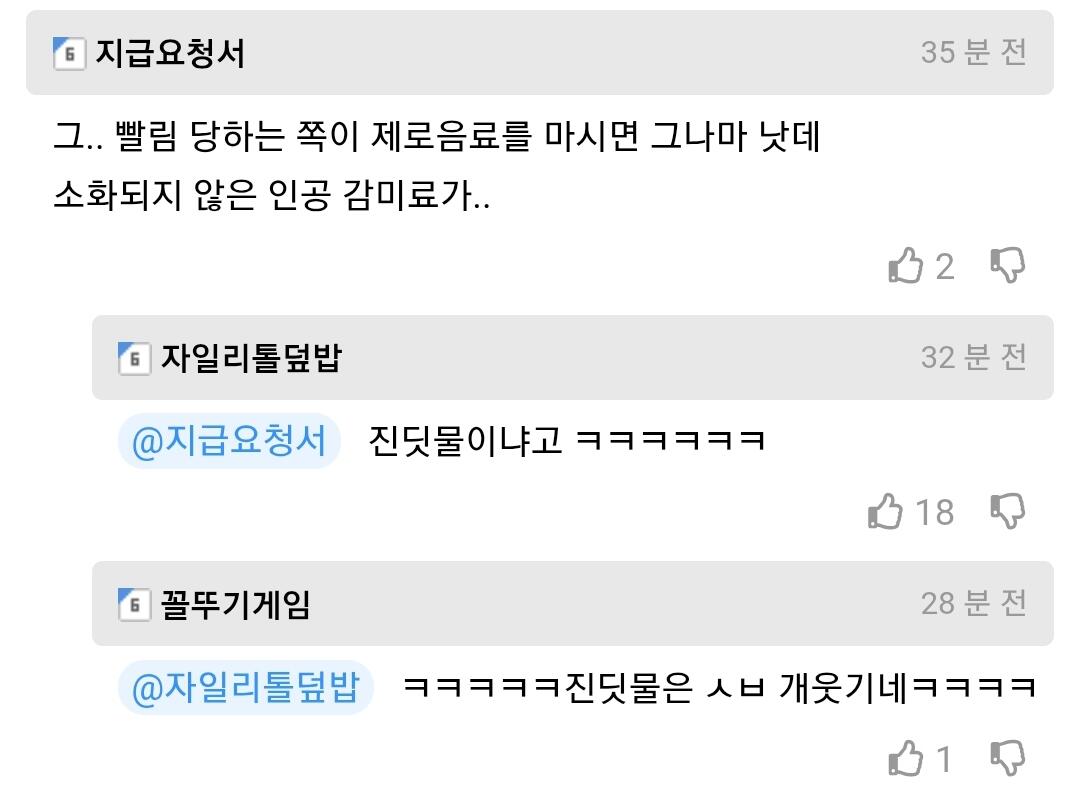Open the @지급요청서 mention tag
The image size is (1080, 798).
229,441
